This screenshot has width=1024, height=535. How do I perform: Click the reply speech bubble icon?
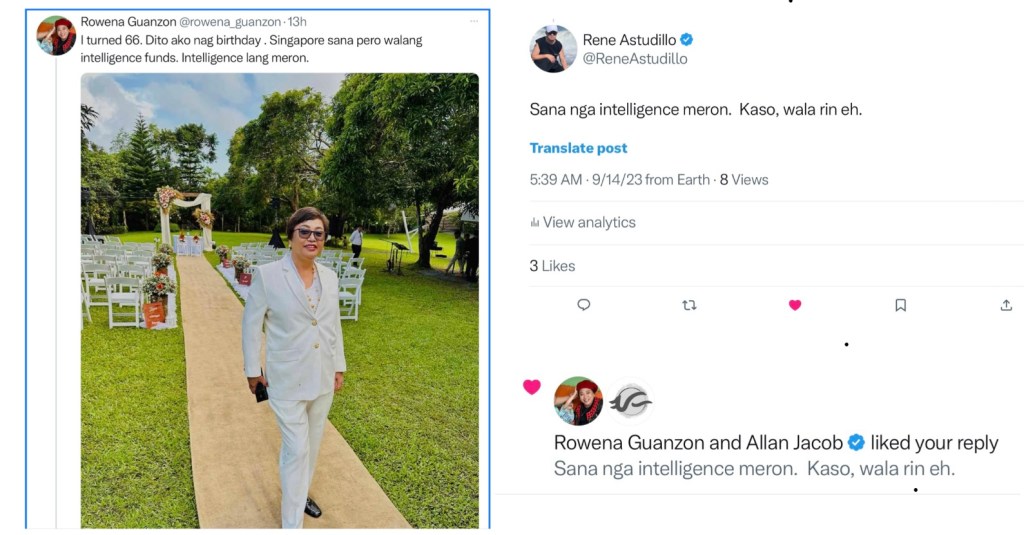click(x=584, y=305)
